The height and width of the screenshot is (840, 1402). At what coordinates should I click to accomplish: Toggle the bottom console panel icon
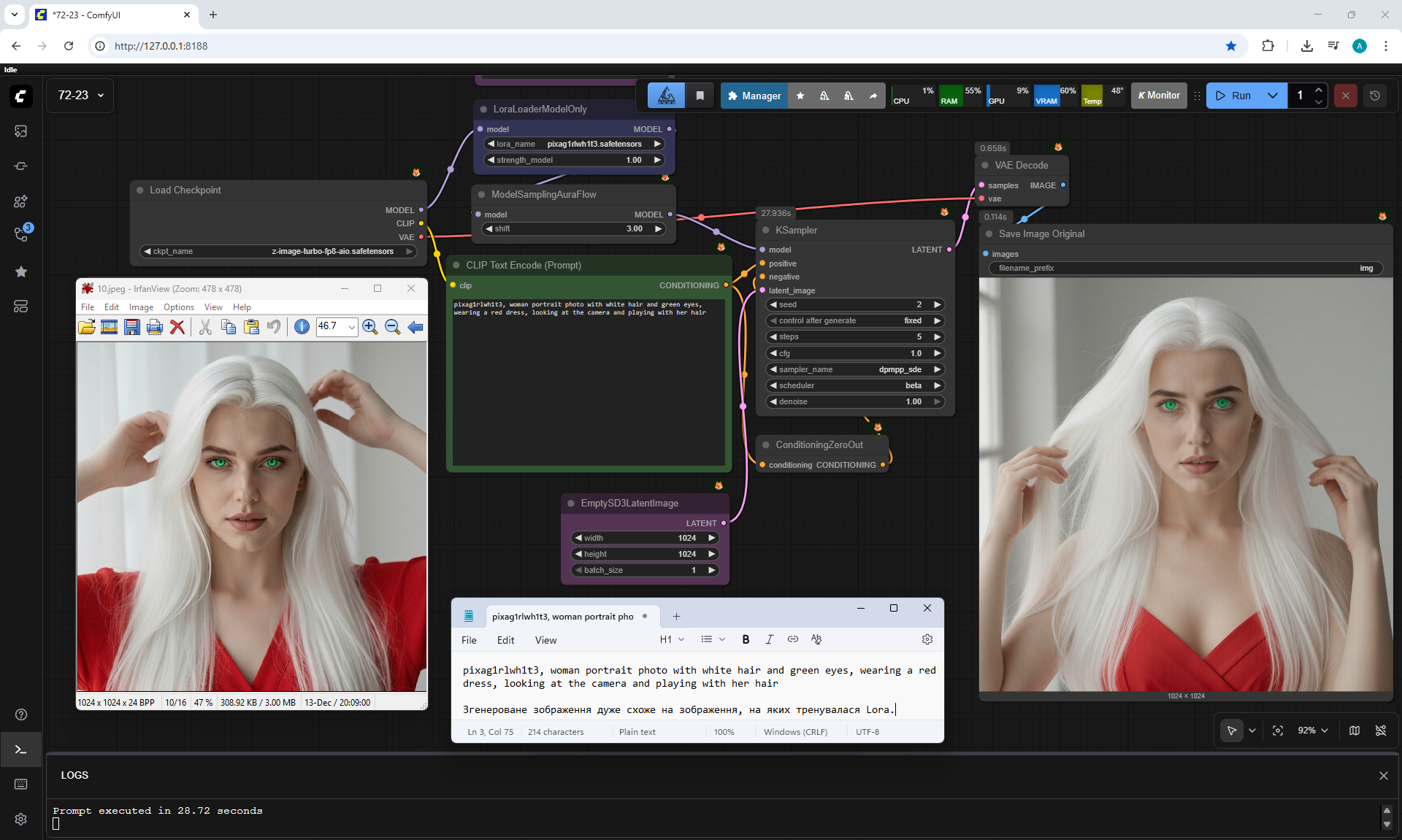pyautogui.click(x=20, y=750)
